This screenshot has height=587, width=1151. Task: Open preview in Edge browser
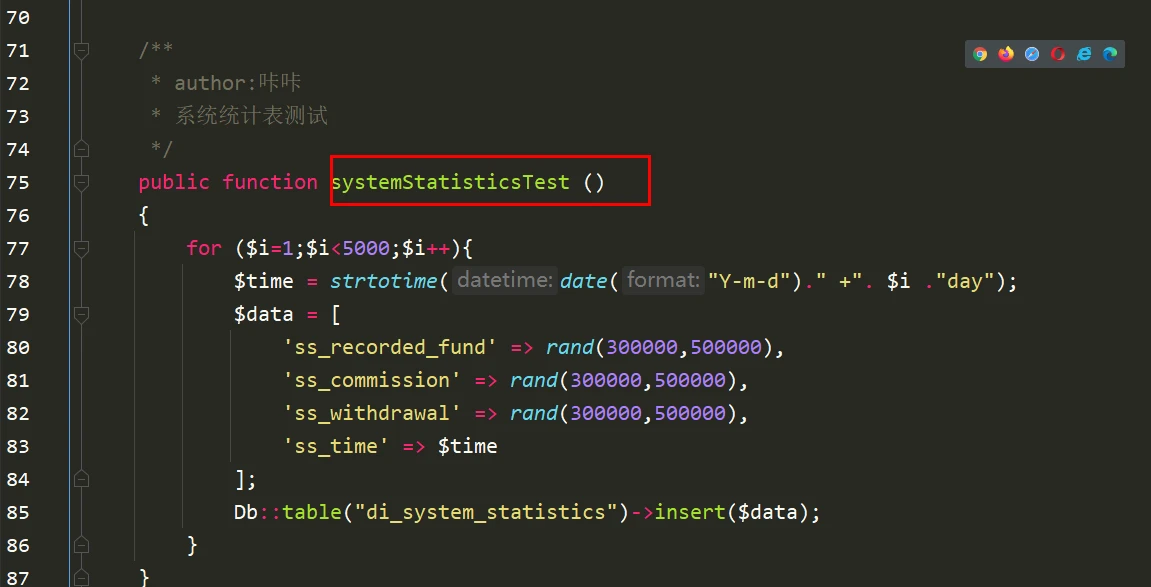click(1110, 54)
